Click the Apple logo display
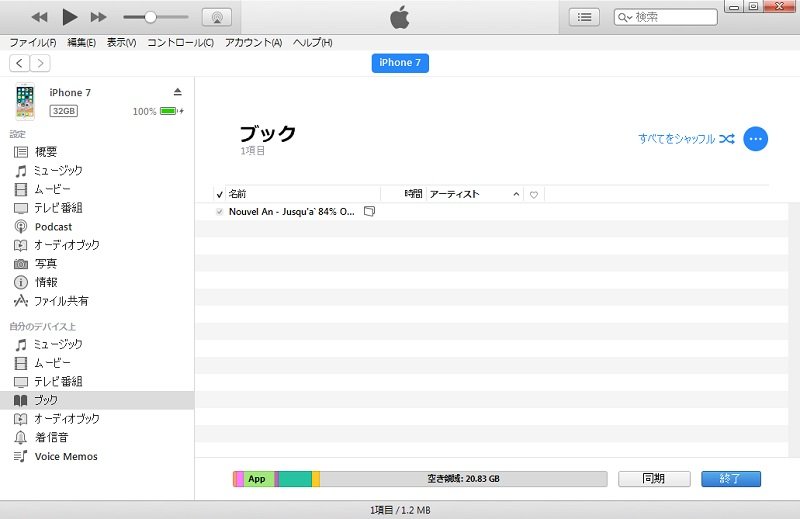 [x=400, y=17]
